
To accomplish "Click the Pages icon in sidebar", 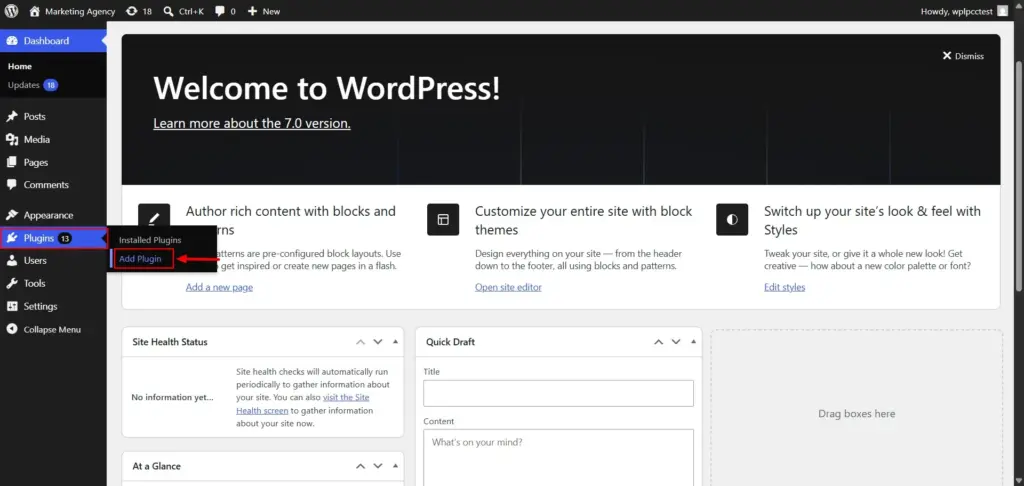I will pyautogui.click(x=12, y=162).
